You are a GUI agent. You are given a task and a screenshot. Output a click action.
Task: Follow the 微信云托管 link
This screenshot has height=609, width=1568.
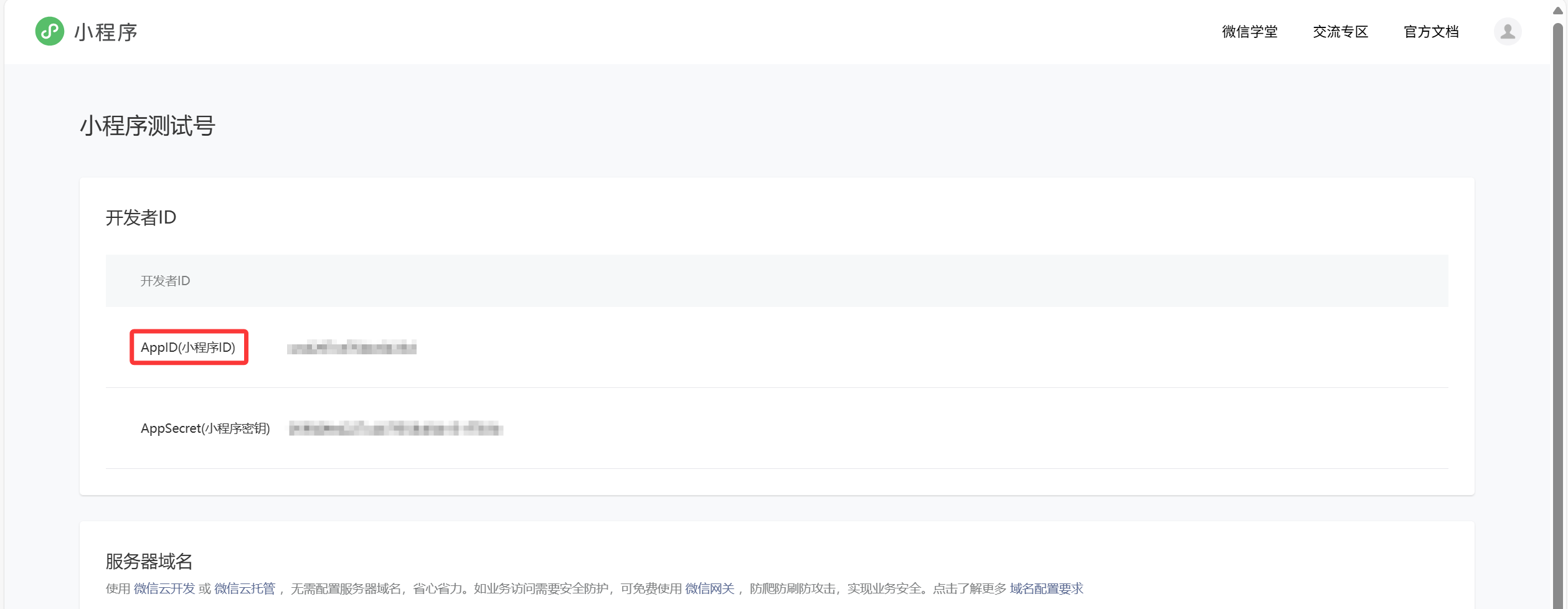[x=245, y=588]
